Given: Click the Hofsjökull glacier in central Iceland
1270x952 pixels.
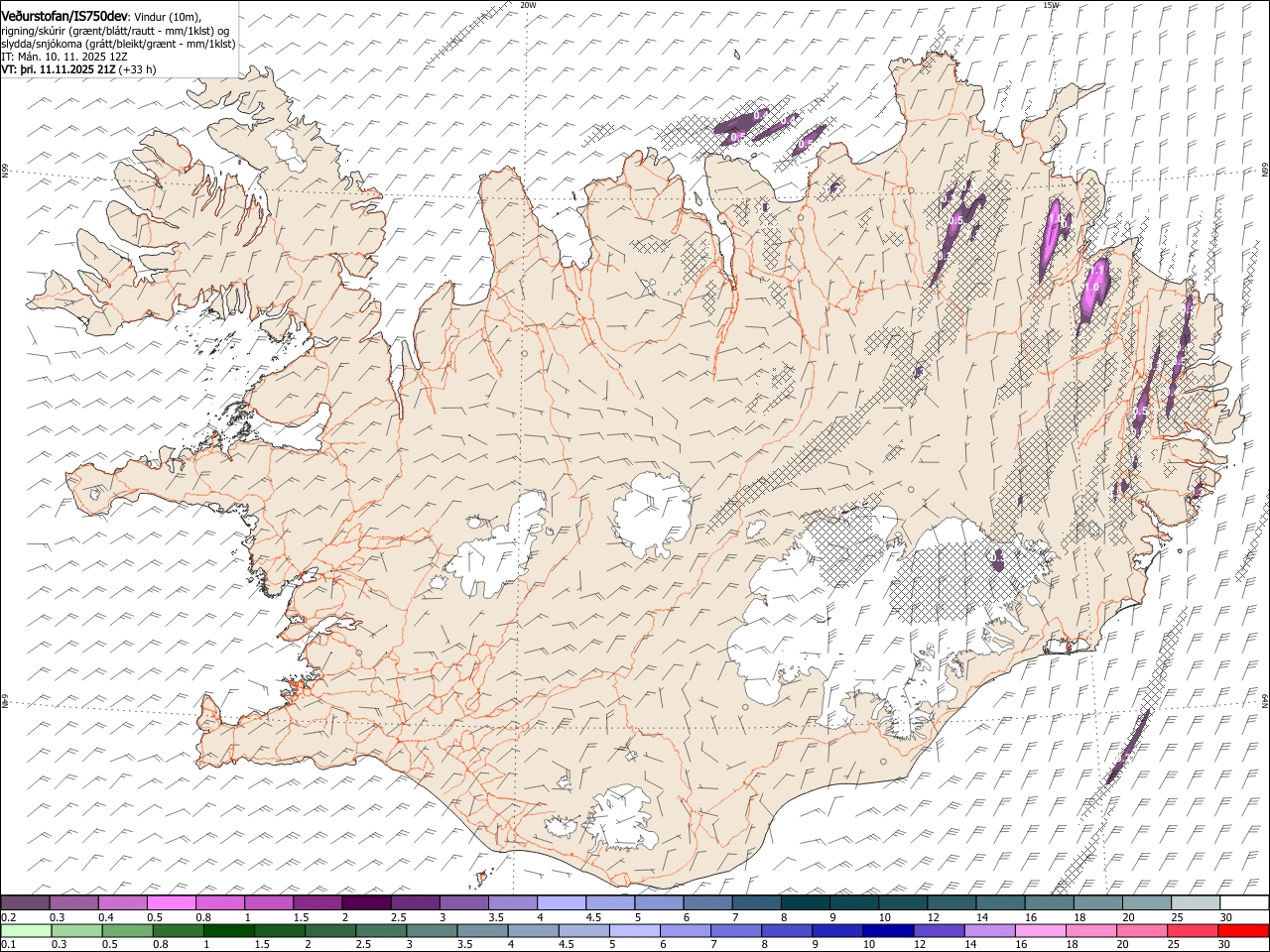Looking at the screenshot, I should tap(653, 514).
